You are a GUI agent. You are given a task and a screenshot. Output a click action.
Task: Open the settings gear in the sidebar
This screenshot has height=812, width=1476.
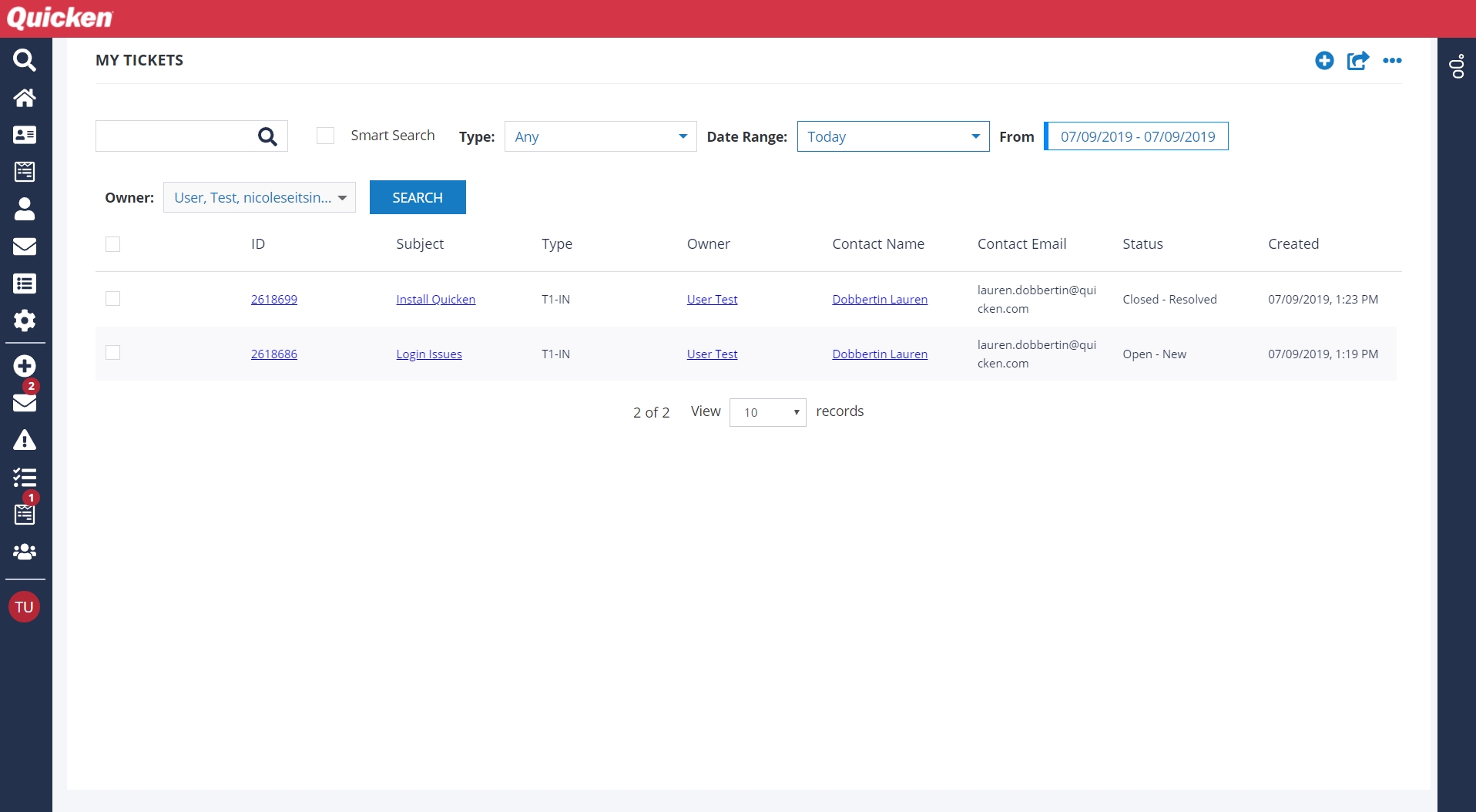25,320
